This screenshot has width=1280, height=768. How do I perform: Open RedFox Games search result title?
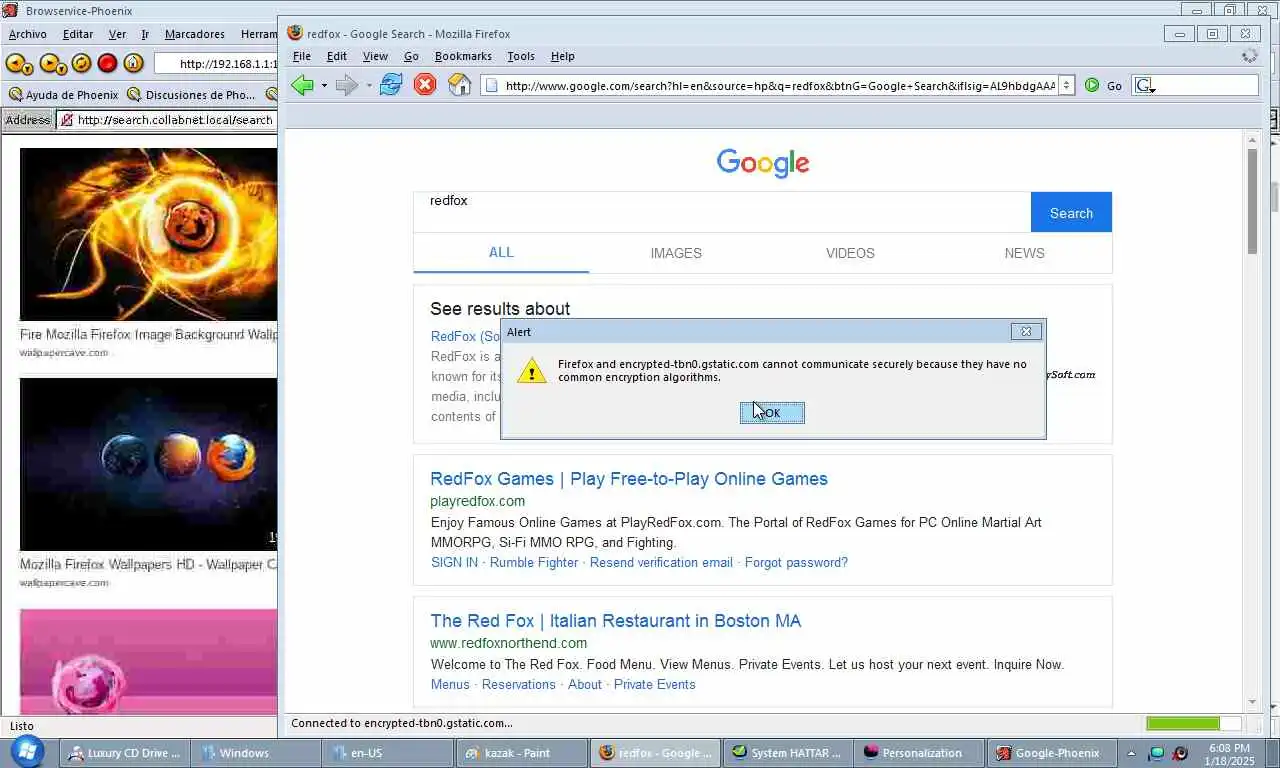(629, 479)
